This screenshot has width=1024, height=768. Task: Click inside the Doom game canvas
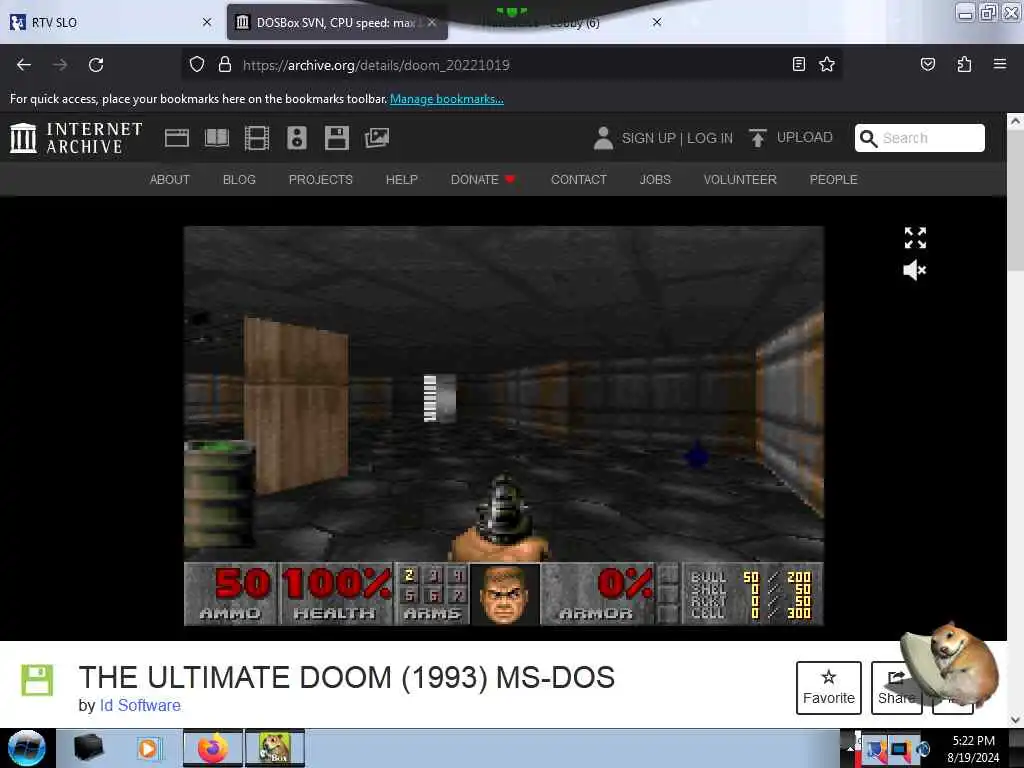point(504,426)
